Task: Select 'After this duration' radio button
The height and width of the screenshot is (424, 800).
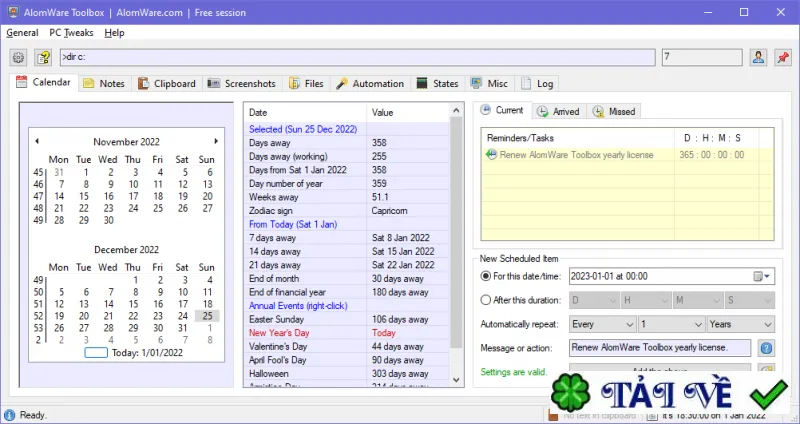Action: tap(486, 300)
